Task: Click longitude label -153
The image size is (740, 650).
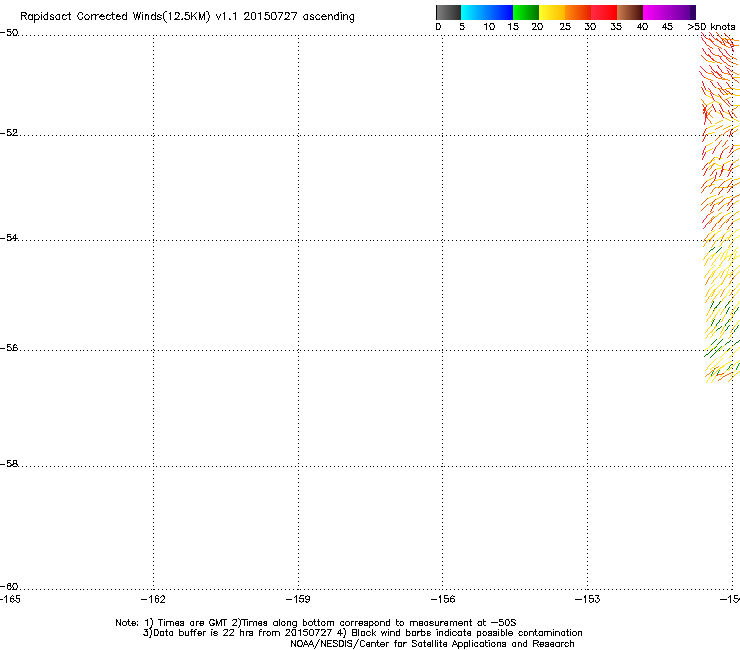Action: point(588,599)
